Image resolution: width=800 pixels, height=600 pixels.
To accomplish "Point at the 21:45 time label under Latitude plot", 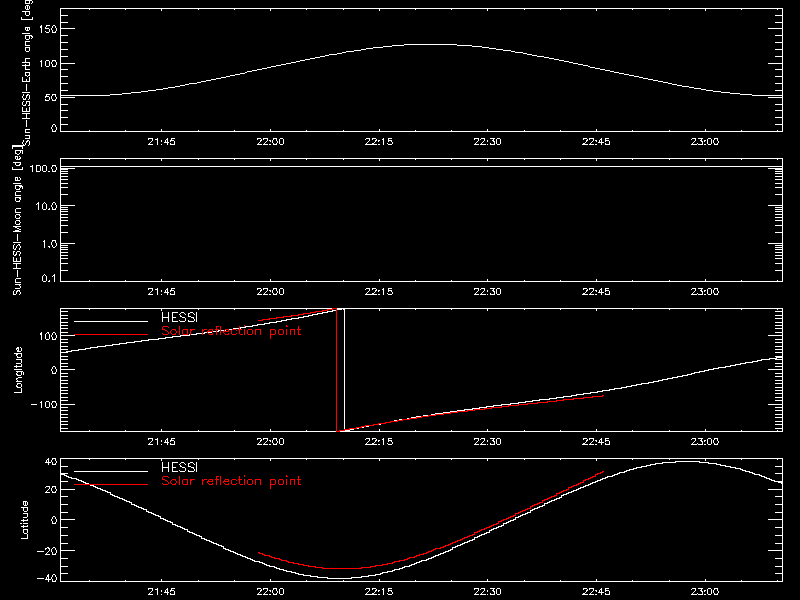I will point(161,592).
